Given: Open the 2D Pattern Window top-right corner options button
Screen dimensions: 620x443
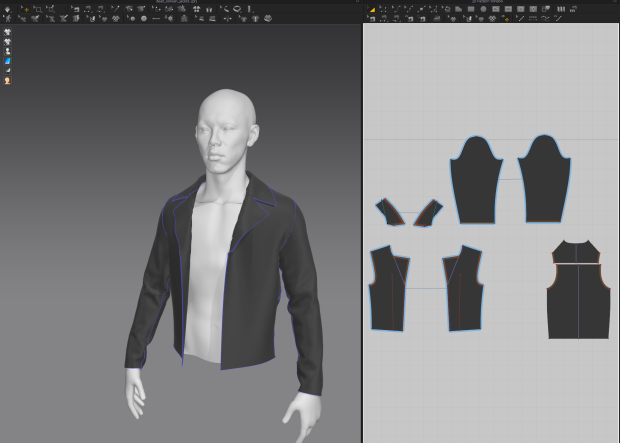Looking at the screenshot, I should click(614, 3).
